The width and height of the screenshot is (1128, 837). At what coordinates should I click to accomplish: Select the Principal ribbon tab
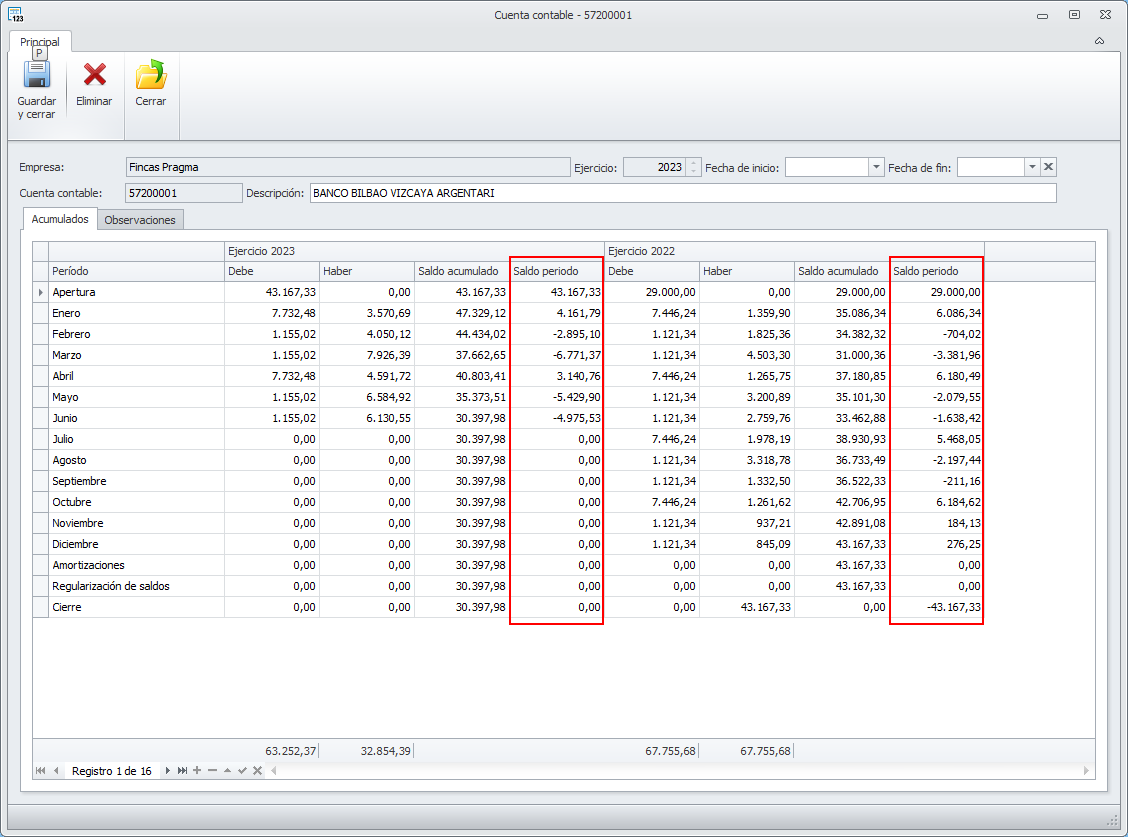pyautogui.click(x=40, y=42)
